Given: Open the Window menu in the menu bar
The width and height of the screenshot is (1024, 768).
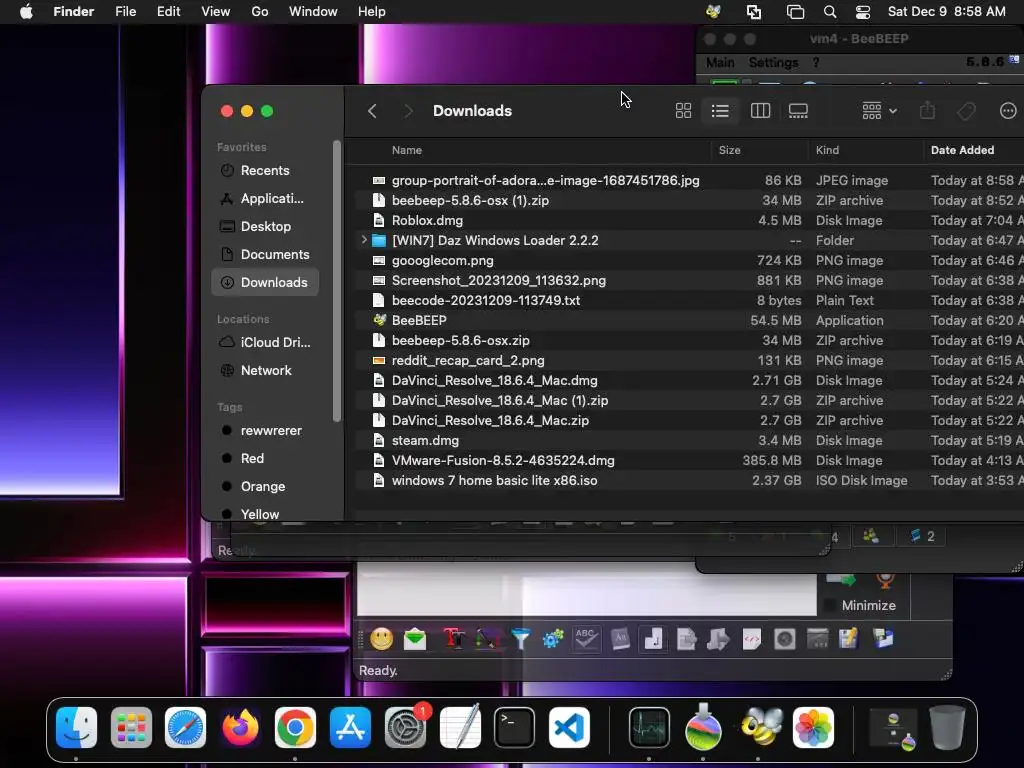Looking at the screenshot, I should (x=313, y=12).
